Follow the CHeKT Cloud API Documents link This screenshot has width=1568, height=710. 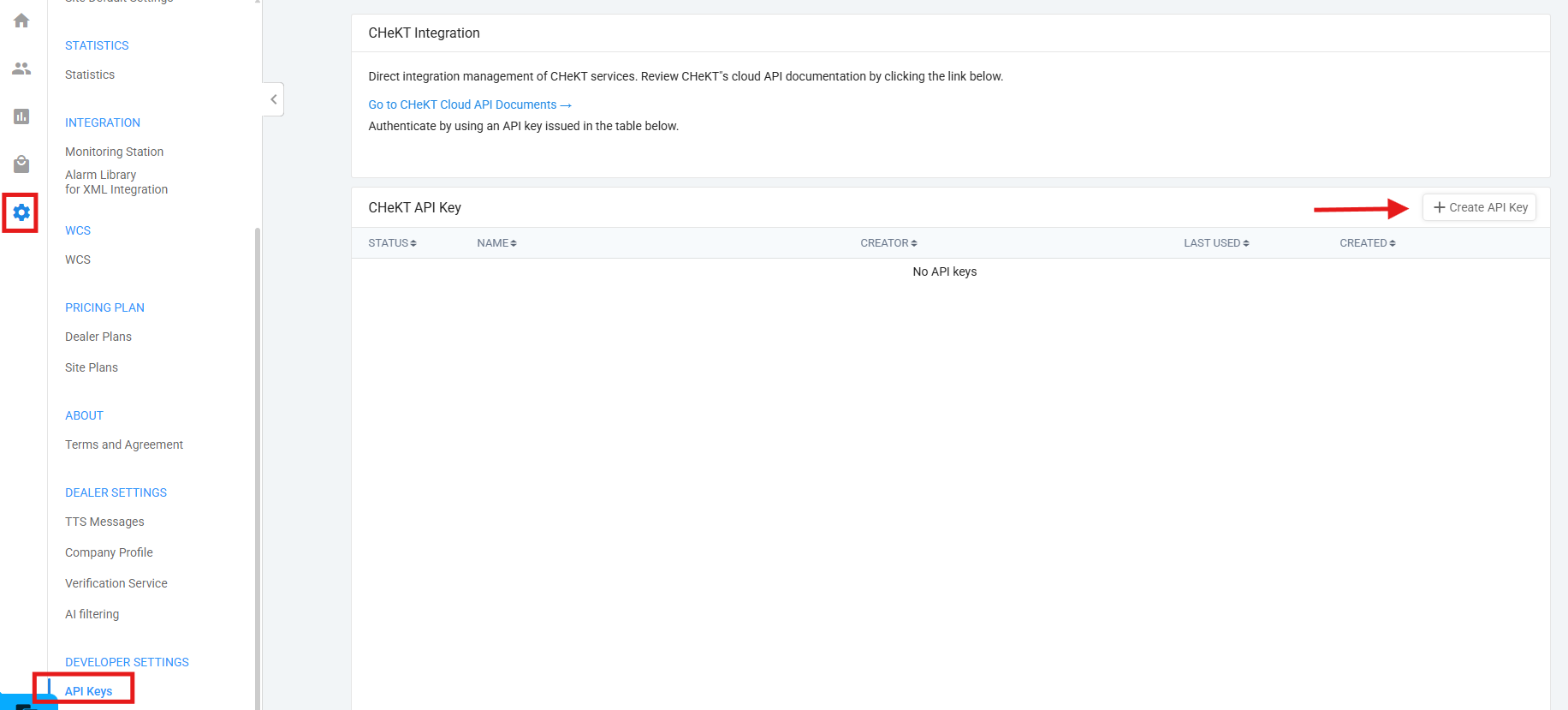(469, 104)
